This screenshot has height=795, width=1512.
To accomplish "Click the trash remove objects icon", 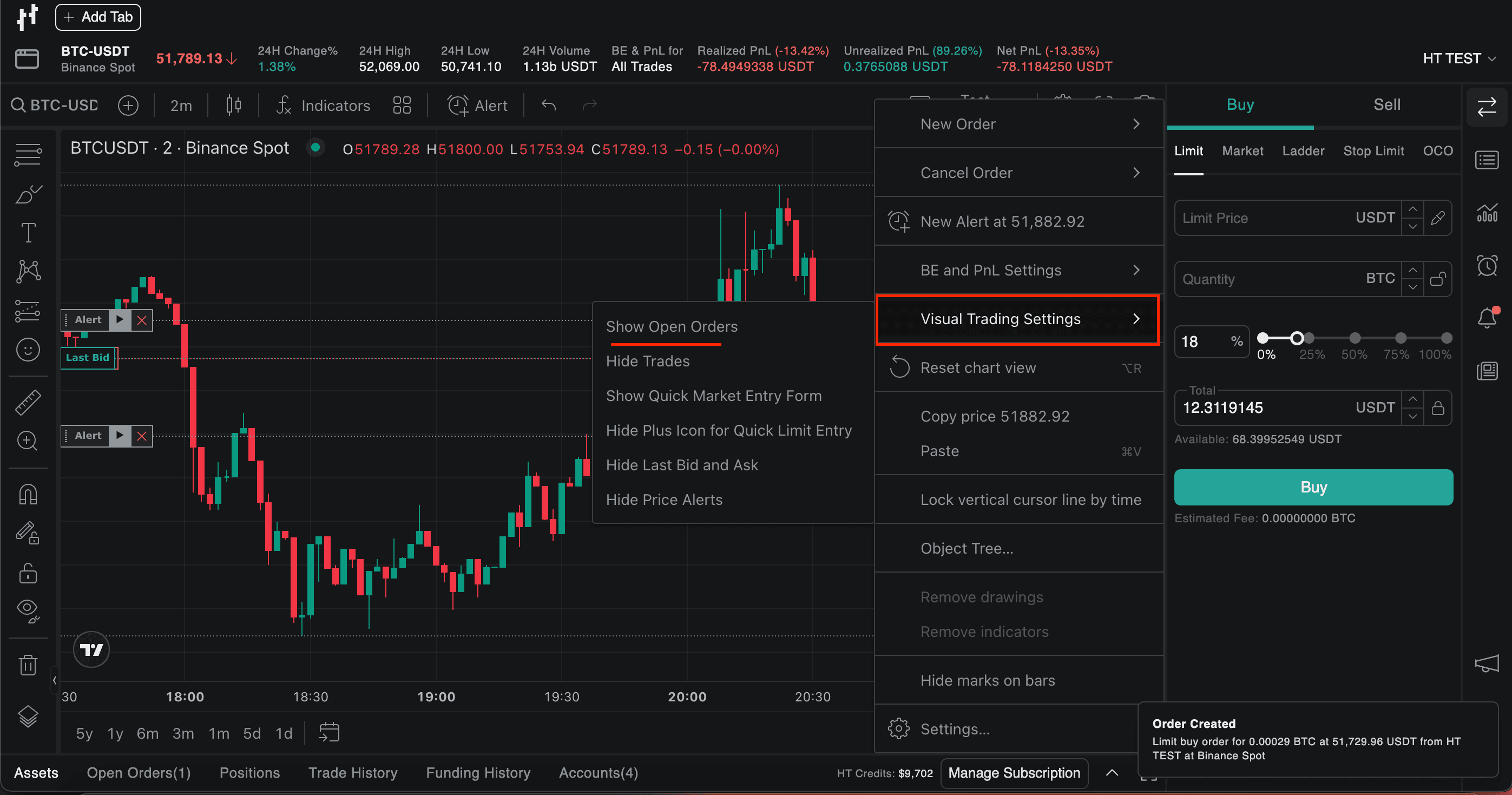I will tap(28, 665).
